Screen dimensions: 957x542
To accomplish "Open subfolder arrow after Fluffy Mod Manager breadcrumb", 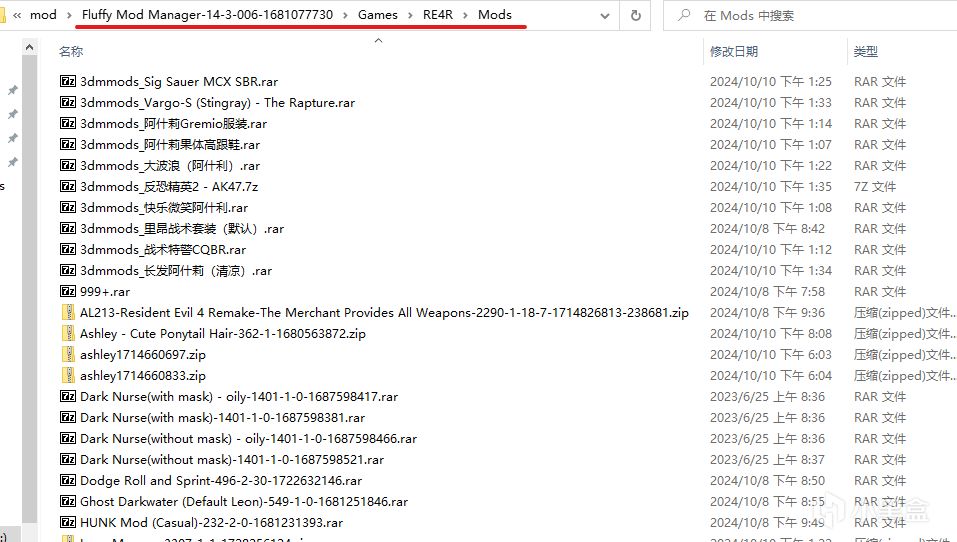I will [x=346, y=15].
